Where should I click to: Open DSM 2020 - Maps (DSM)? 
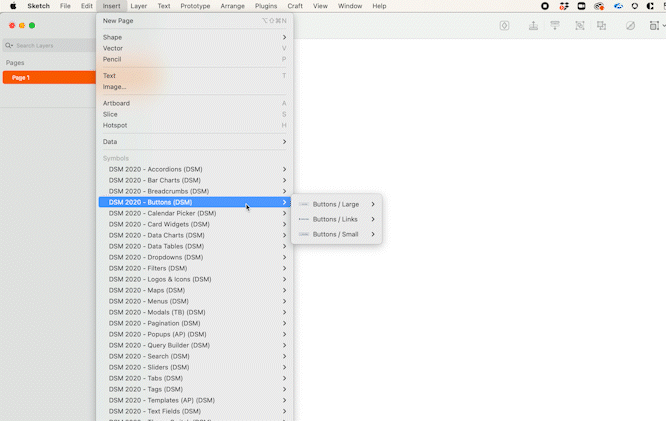pos(195,290)
